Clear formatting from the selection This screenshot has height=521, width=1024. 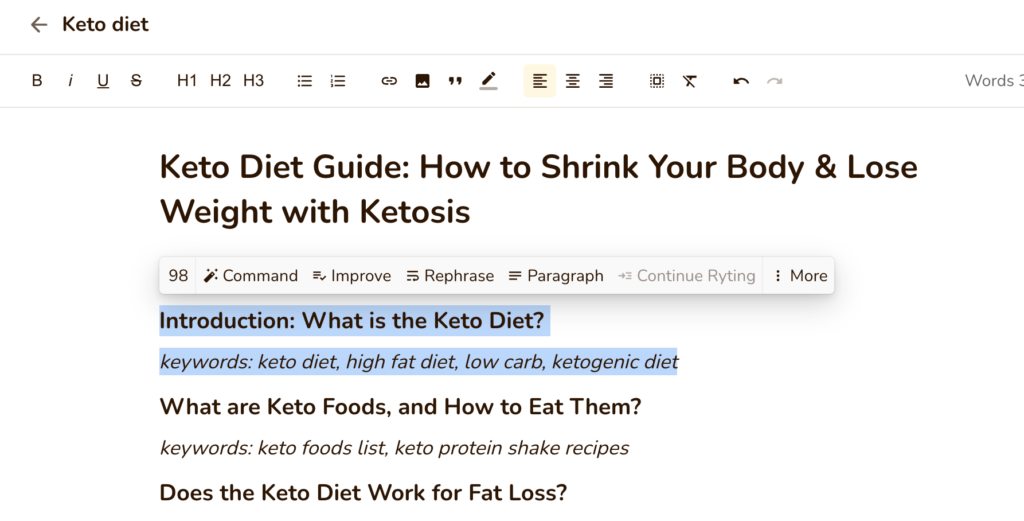[690, 81]
